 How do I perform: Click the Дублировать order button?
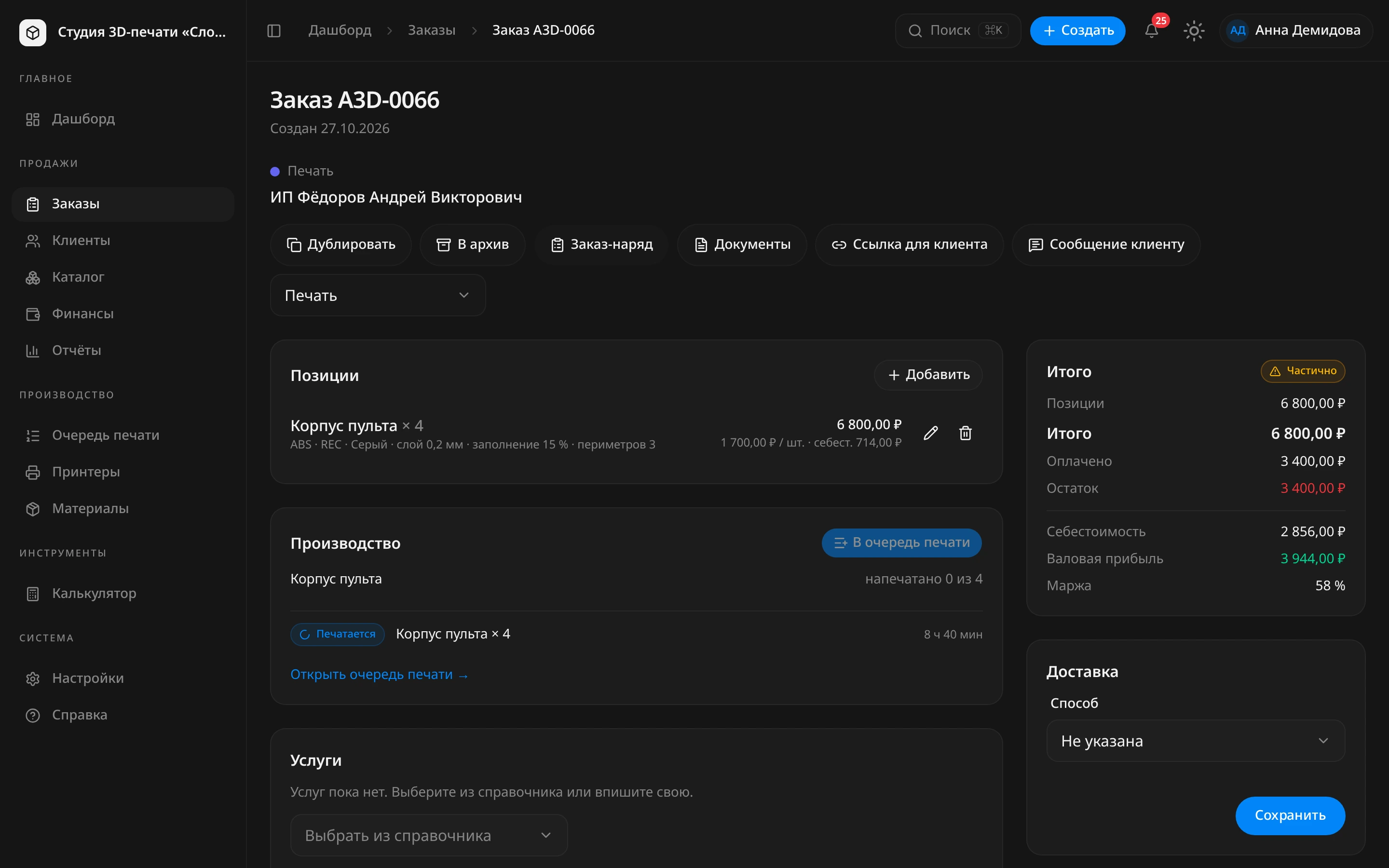click(341, 244)
